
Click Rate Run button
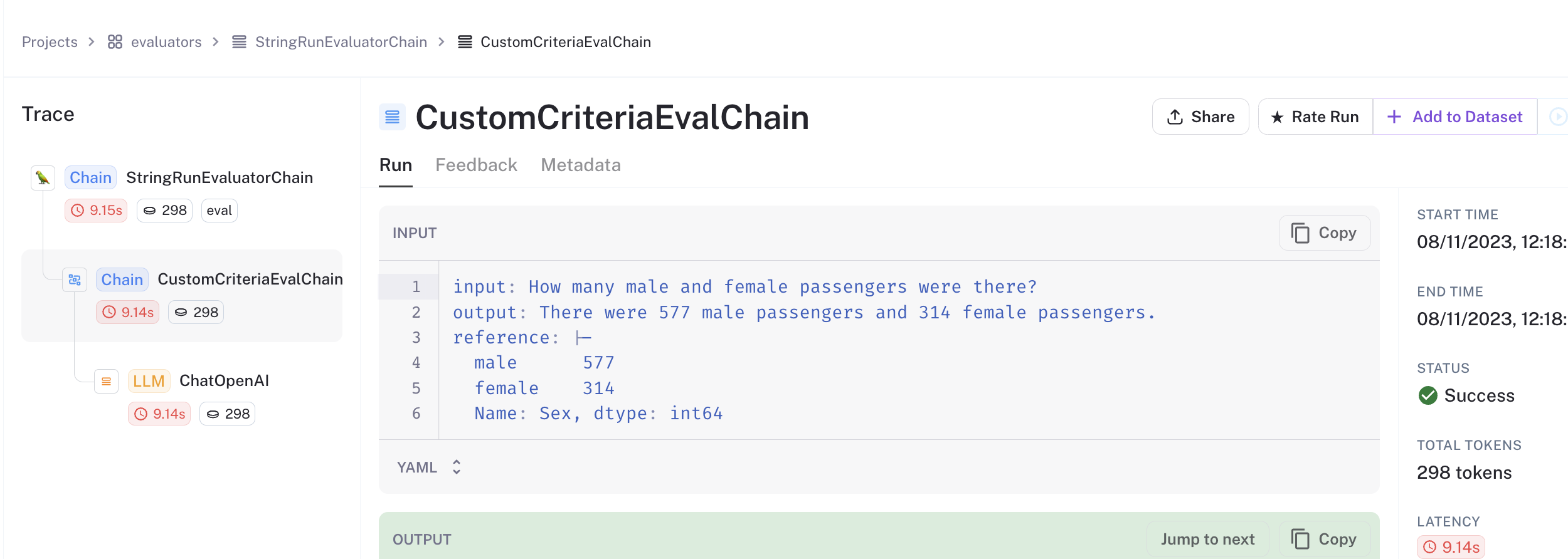(x=1315, y=117)
